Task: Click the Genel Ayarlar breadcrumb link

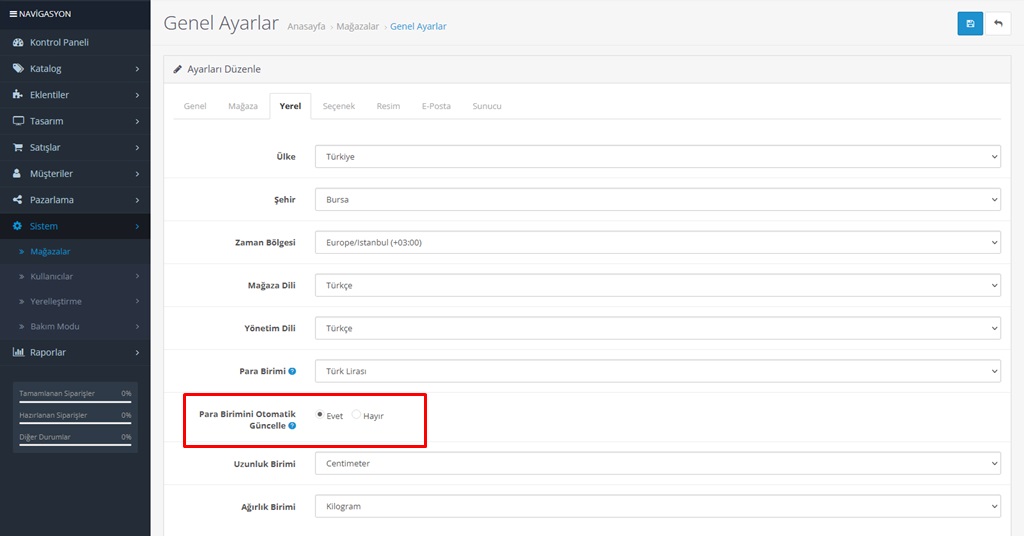Action: [x=418, y=27]
